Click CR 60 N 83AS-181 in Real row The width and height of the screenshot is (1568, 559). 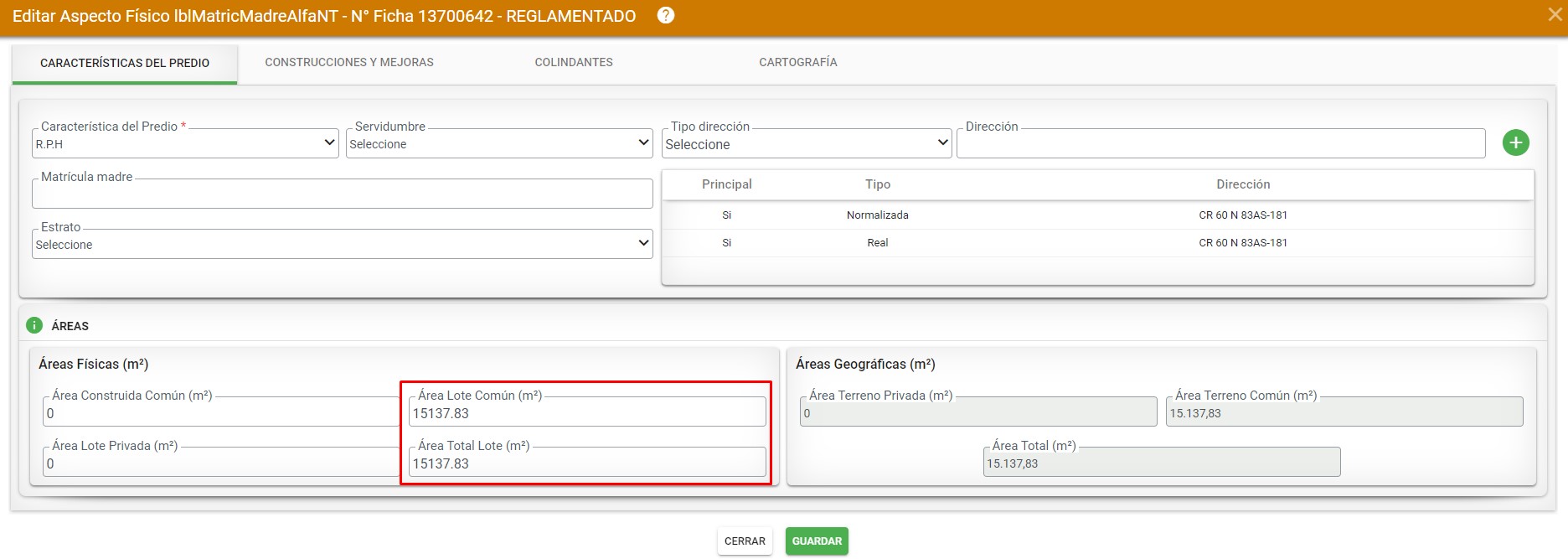1243,243
